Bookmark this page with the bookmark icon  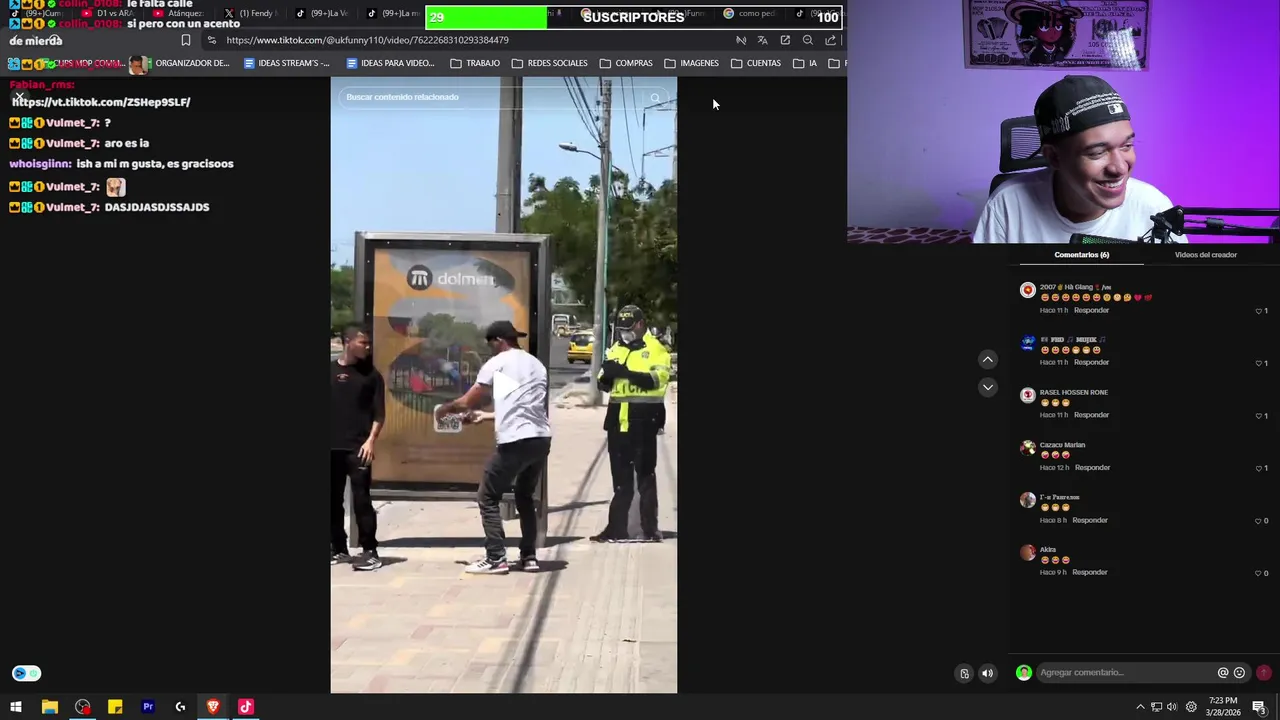click(186, 40)
